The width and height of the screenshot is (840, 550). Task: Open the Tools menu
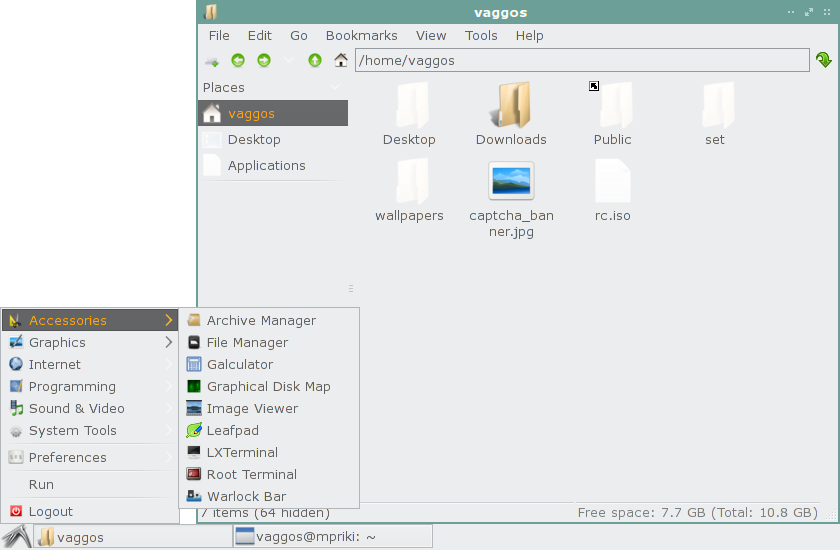[x=481, y=35]
